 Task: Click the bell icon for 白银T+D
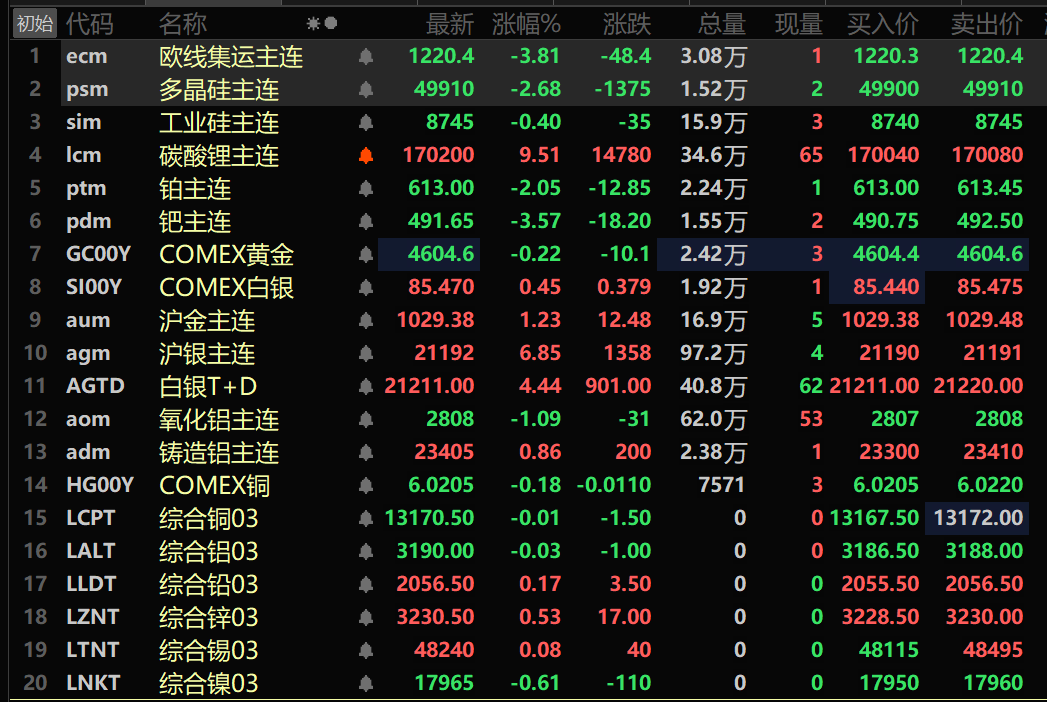[x=366, y=387]
